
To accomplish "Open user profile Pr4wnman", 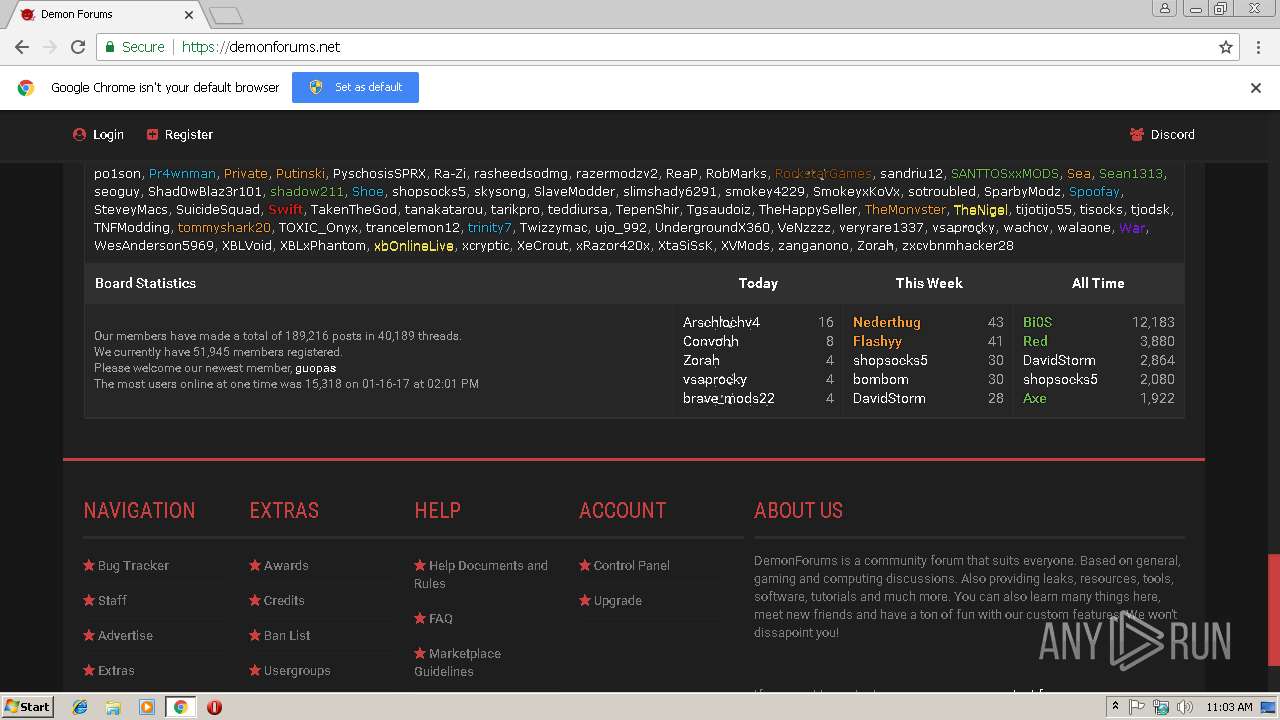I will [182, 174].
